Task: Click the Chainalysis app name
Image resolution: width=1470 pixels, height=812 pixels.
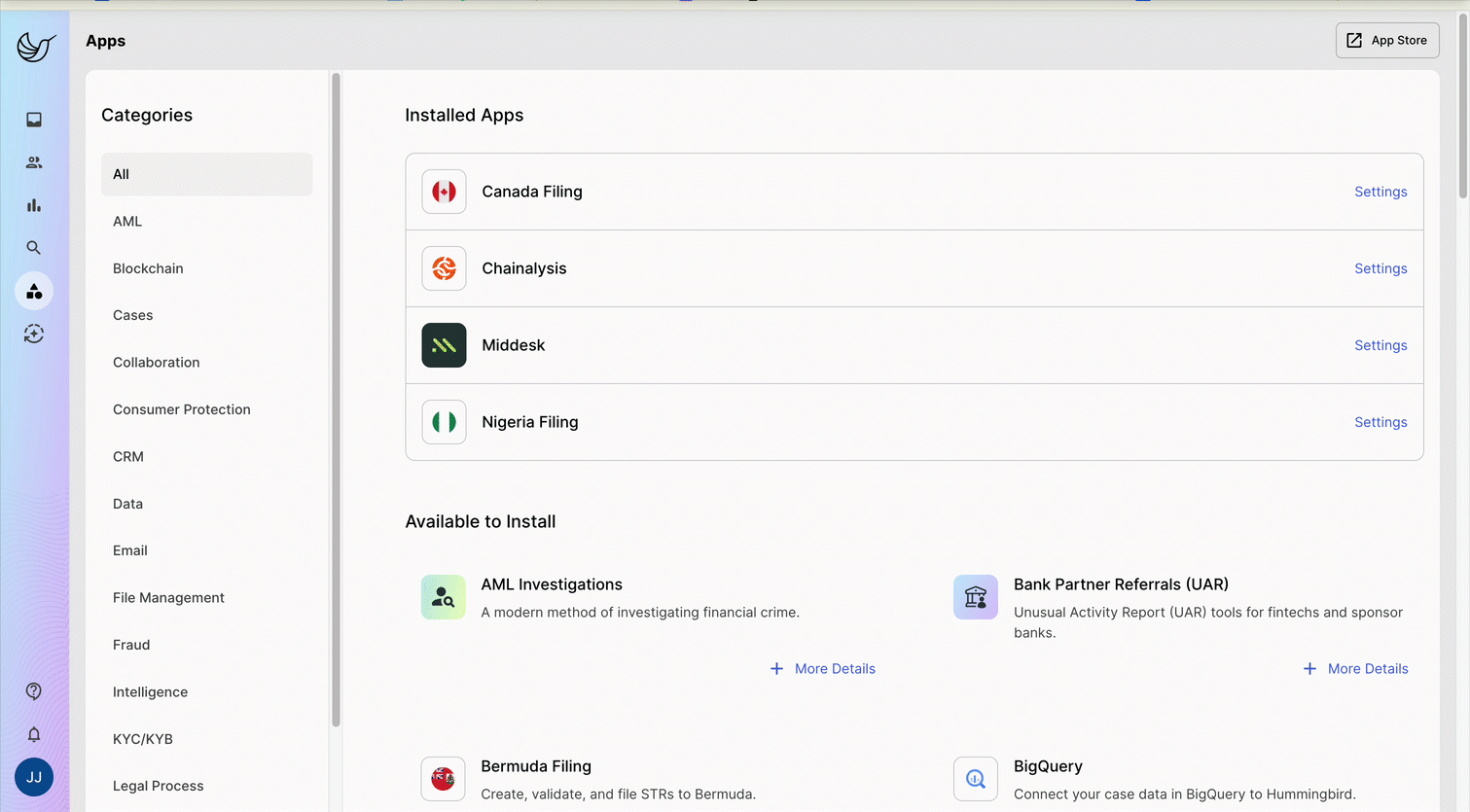Action: coord(524,268)
